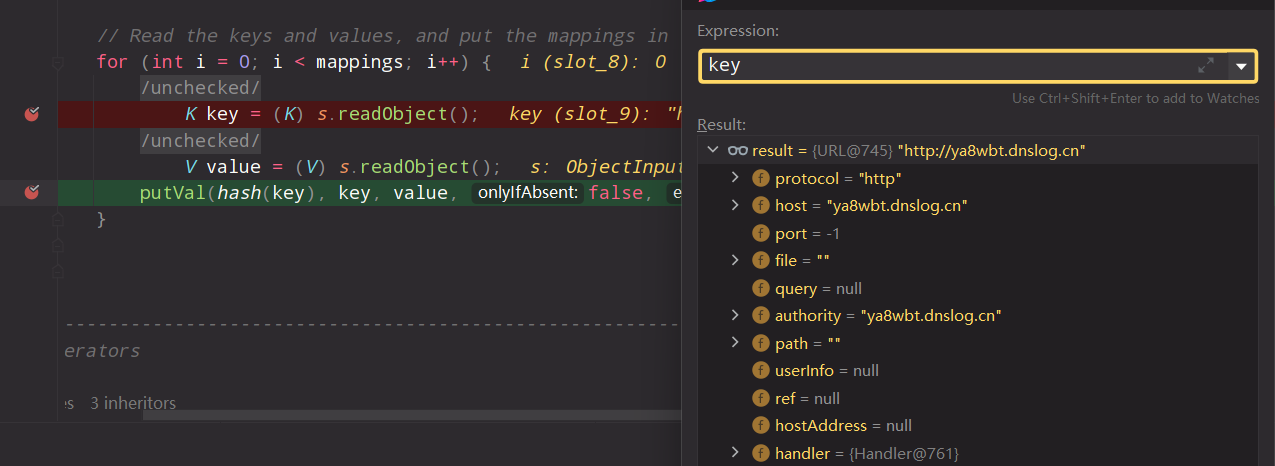Select the path field row

[807, 343]
